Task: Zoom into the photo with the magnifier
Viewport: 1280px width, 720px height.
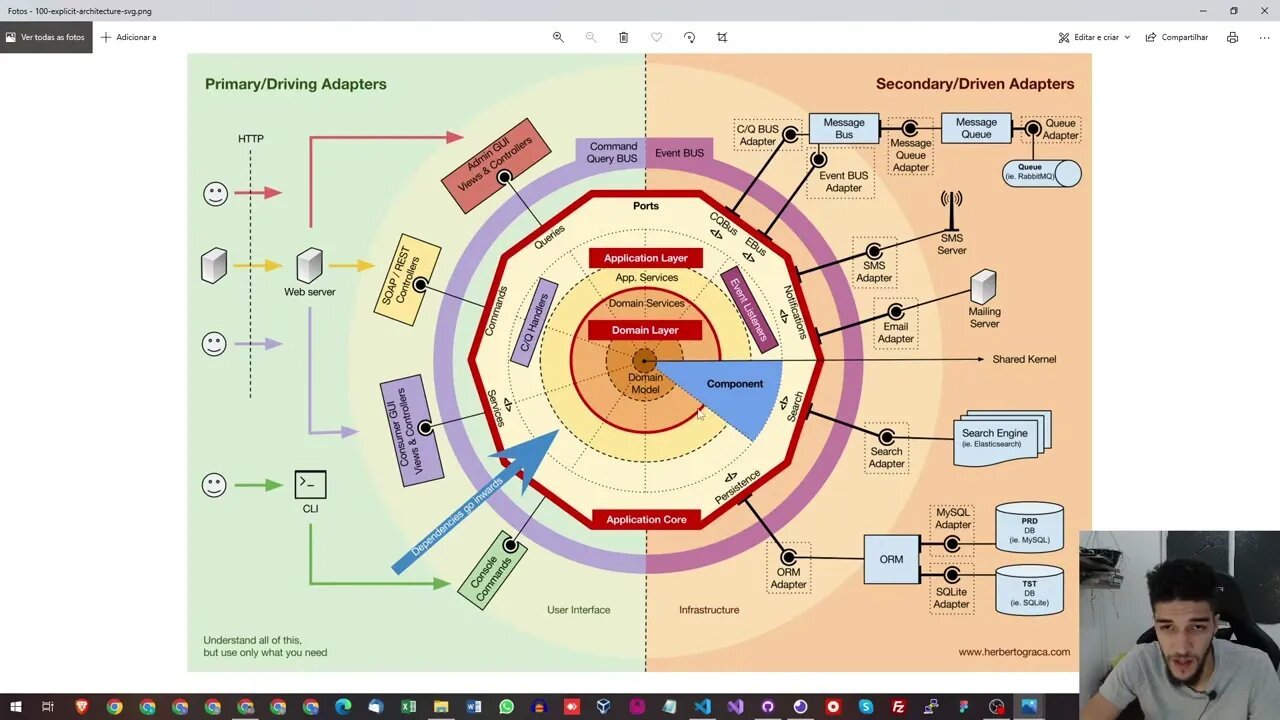Action: [x=558, y=37]
